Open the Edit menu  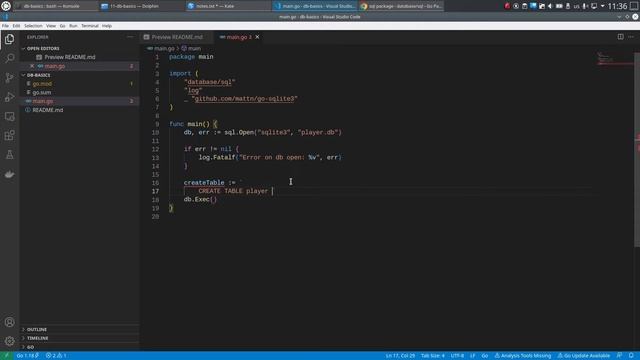click(x=16, y=26)
